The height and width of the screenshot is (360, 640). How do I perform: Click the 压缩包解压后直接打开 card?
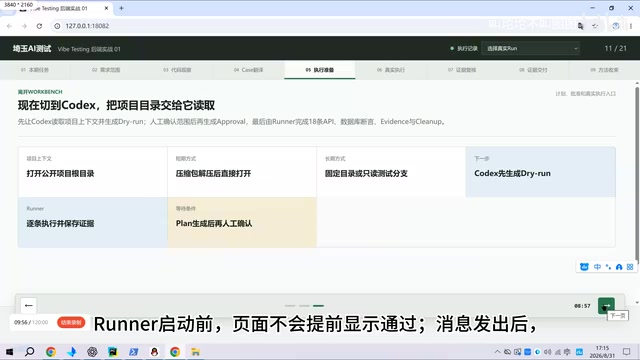(x=242, y=172)
